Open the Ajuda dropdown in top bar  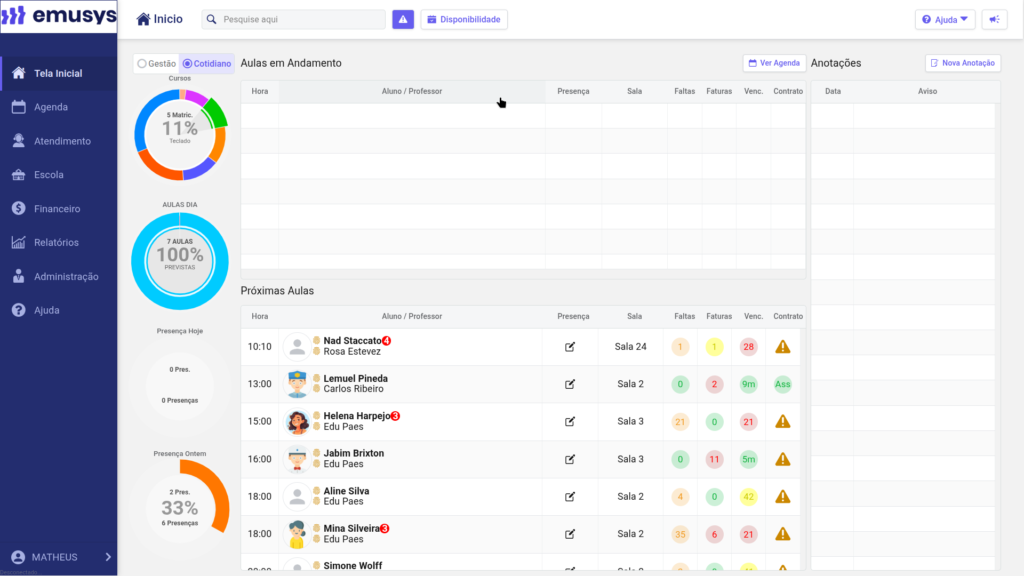point(944,20)
